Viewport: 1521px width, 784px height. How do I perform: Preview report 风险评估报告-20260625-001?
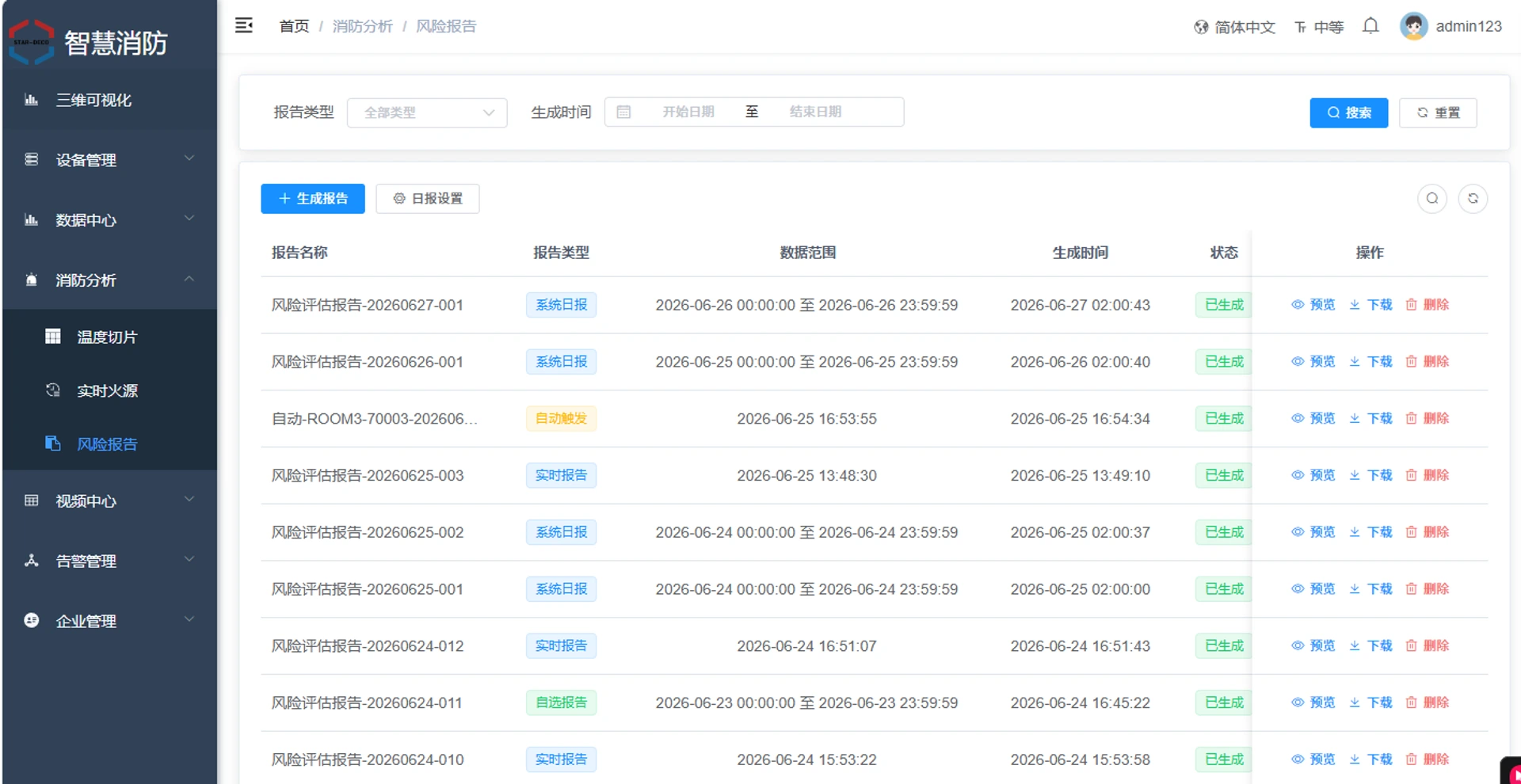click(1313, 589)
